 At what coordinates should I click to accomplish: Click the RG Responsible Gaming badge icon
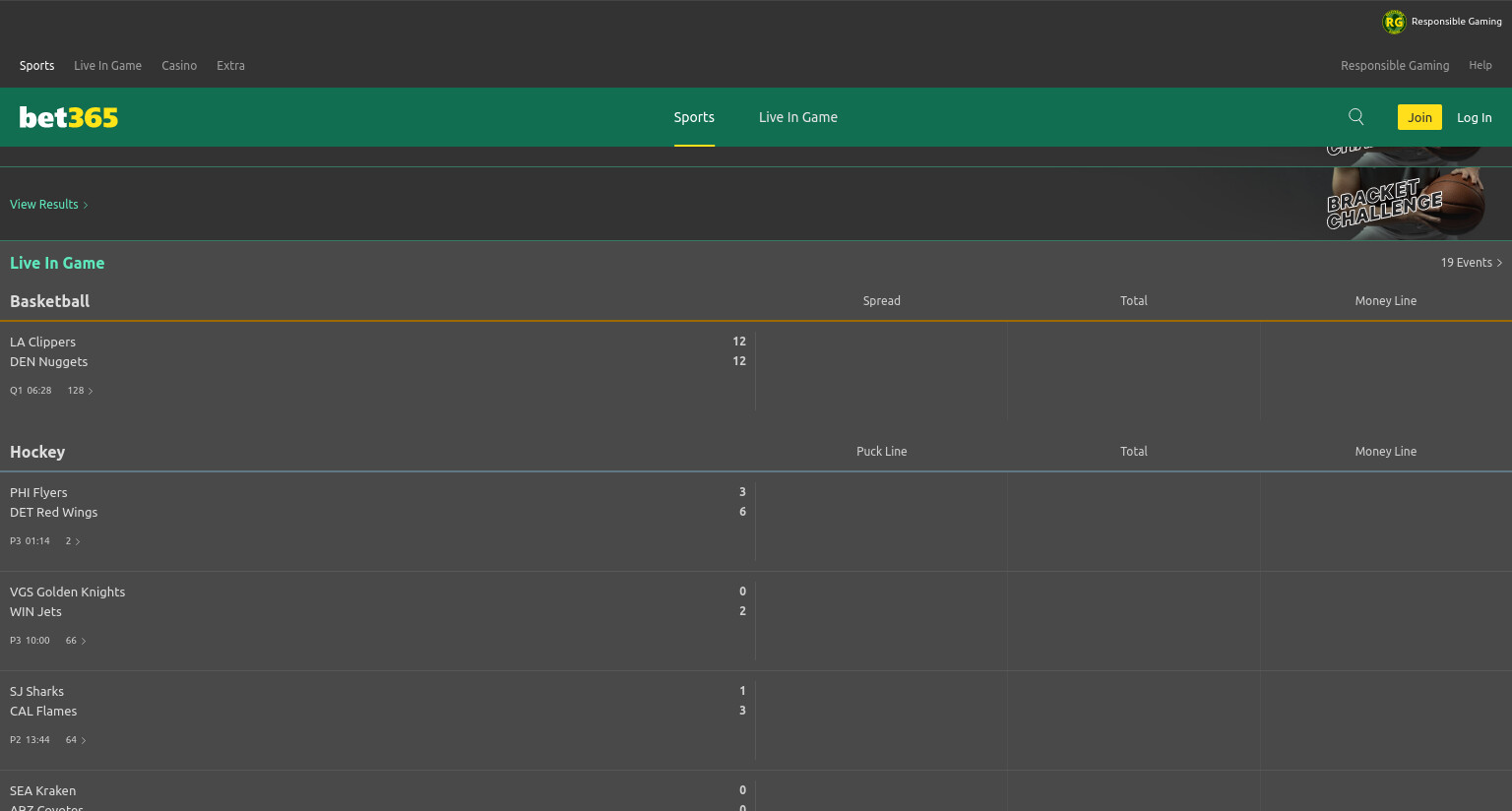pyautogui.click(x=1394, y=22)
